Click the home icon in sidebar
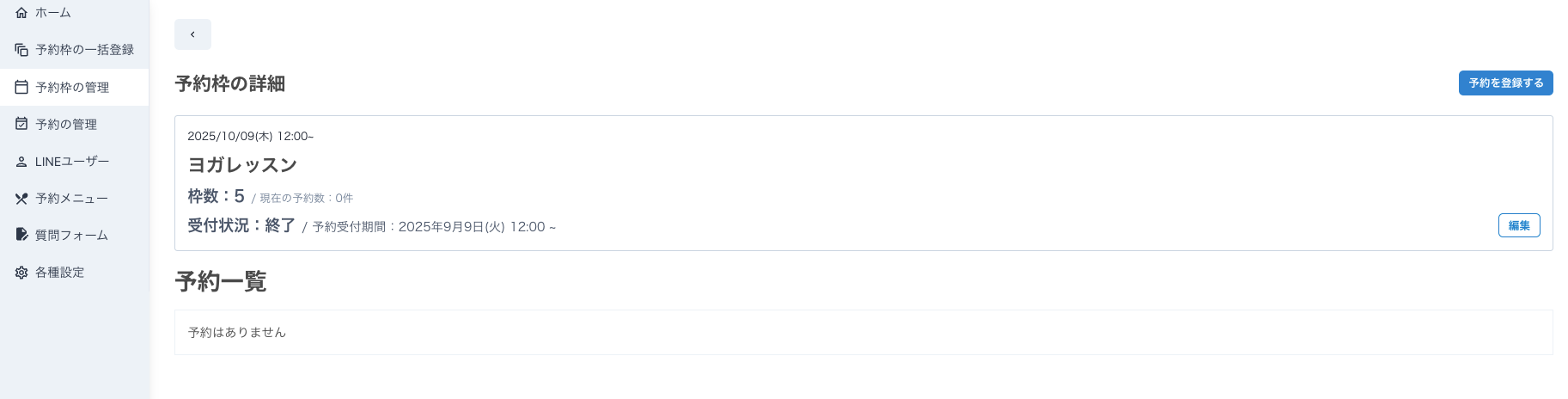This screenshot has height=399, width=1568. tap(21, 13)
